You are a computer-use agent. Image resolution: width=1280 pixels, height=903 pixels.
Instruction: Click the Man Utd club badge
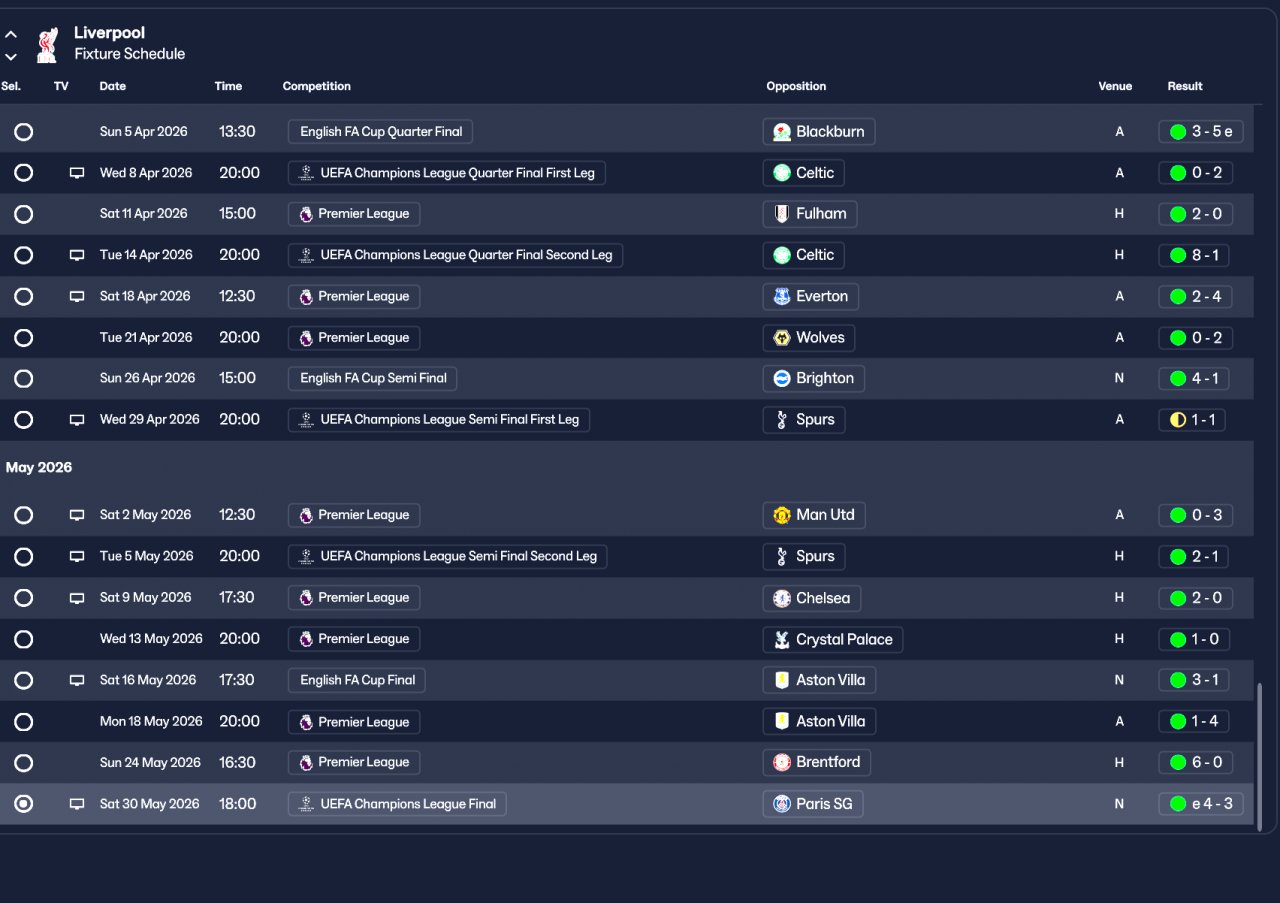coord(782,515)
